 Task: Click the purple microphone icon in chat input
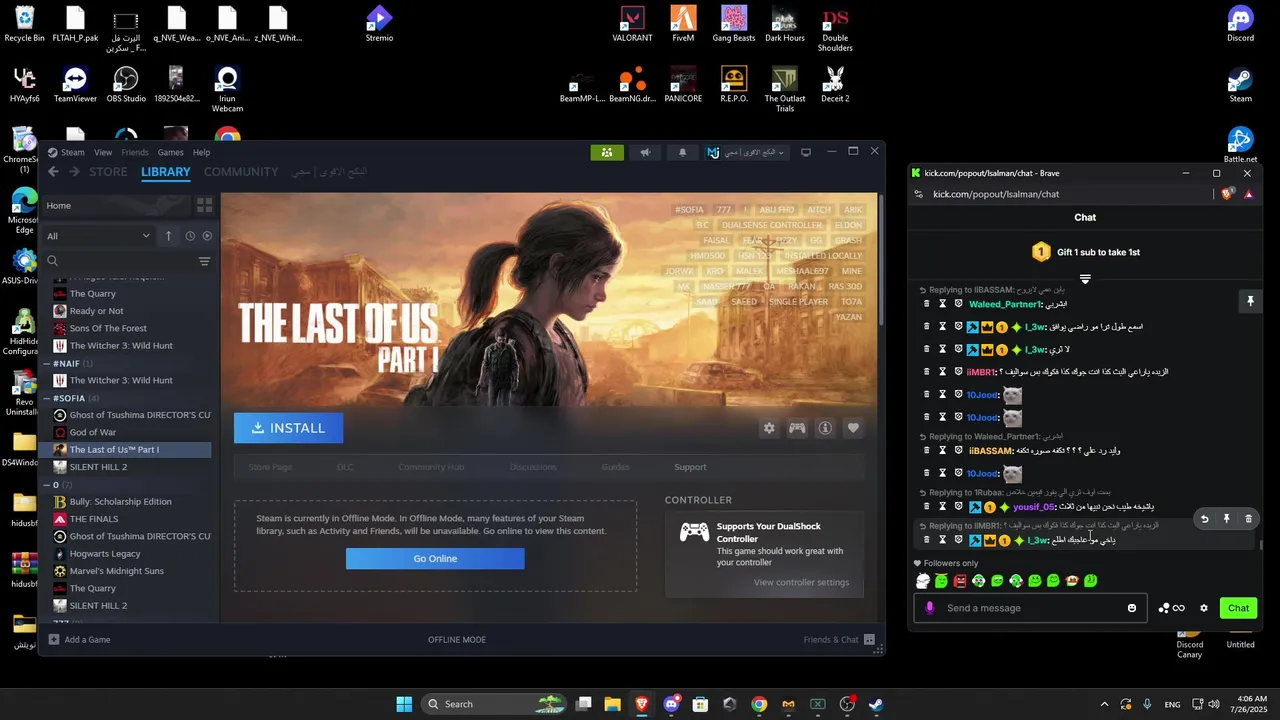click(x=930, y=608)
